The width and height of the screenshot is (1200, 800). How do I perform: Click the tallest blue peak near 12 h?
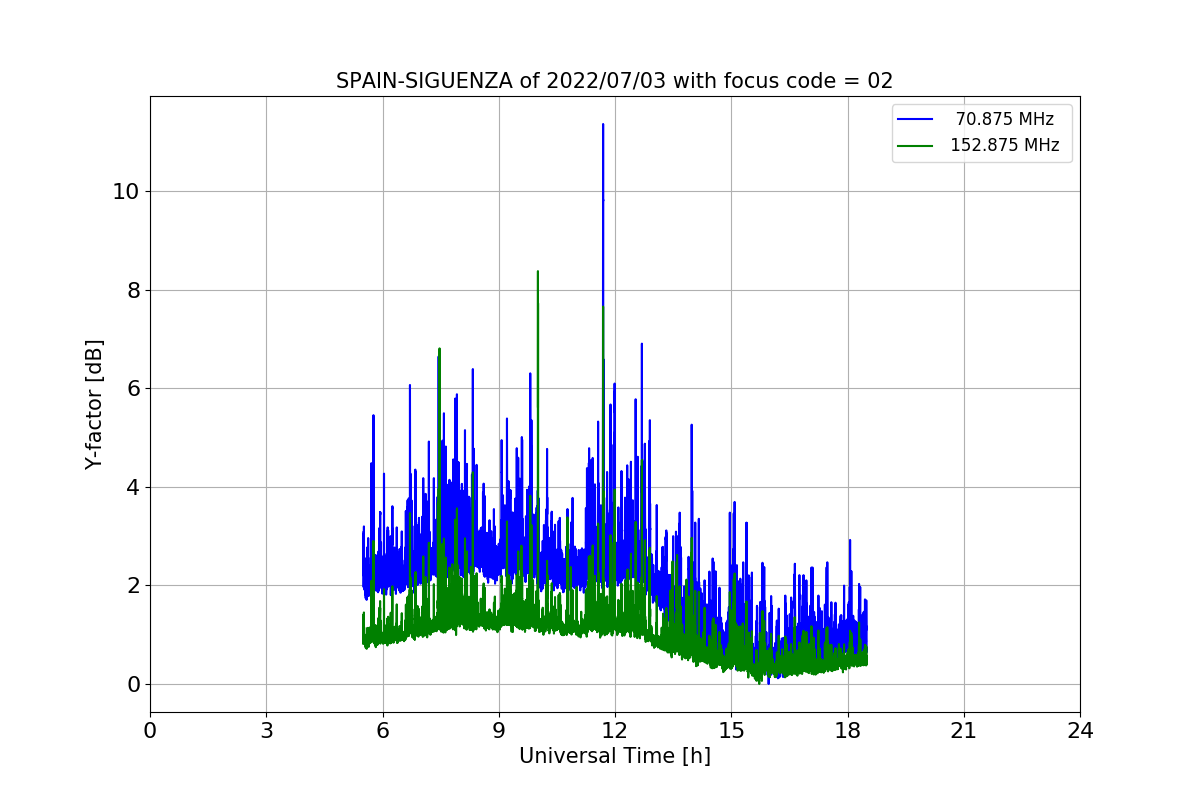603,126
